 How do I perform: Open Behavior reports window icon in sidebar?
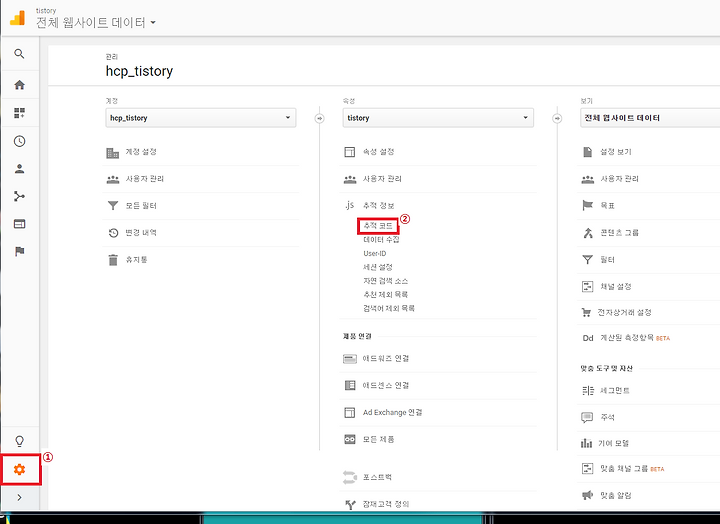pos(19,224)
